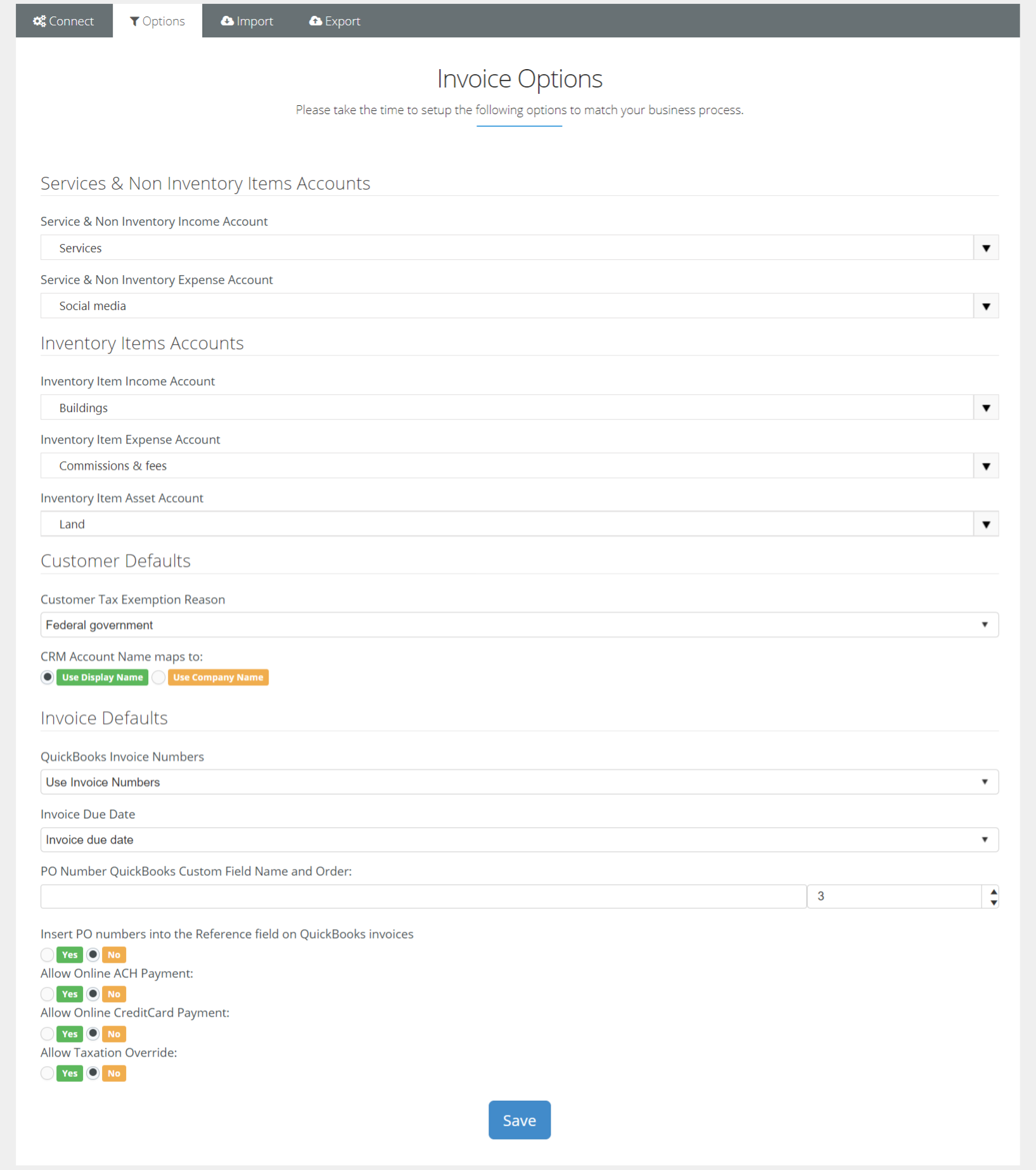Click the Save button
This screenshot has height=1170, width=1036.
[519, 1120]
